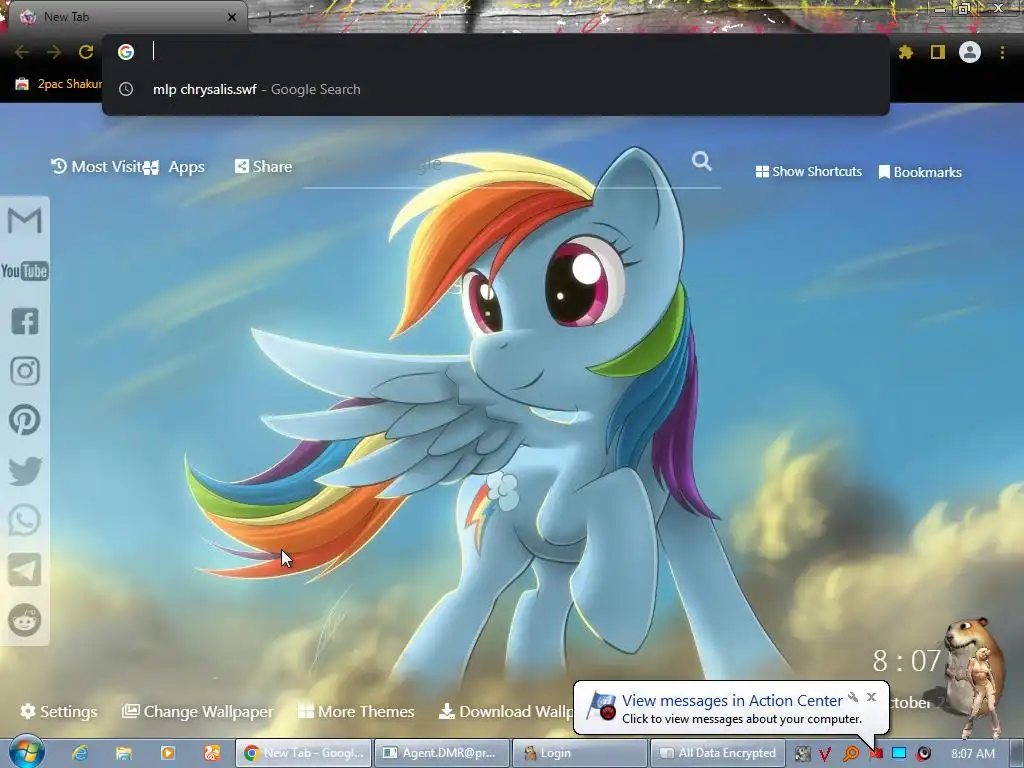The width and height of the screenshot is (1024, 768).
Task: Open More Themes
Action: 356,711
